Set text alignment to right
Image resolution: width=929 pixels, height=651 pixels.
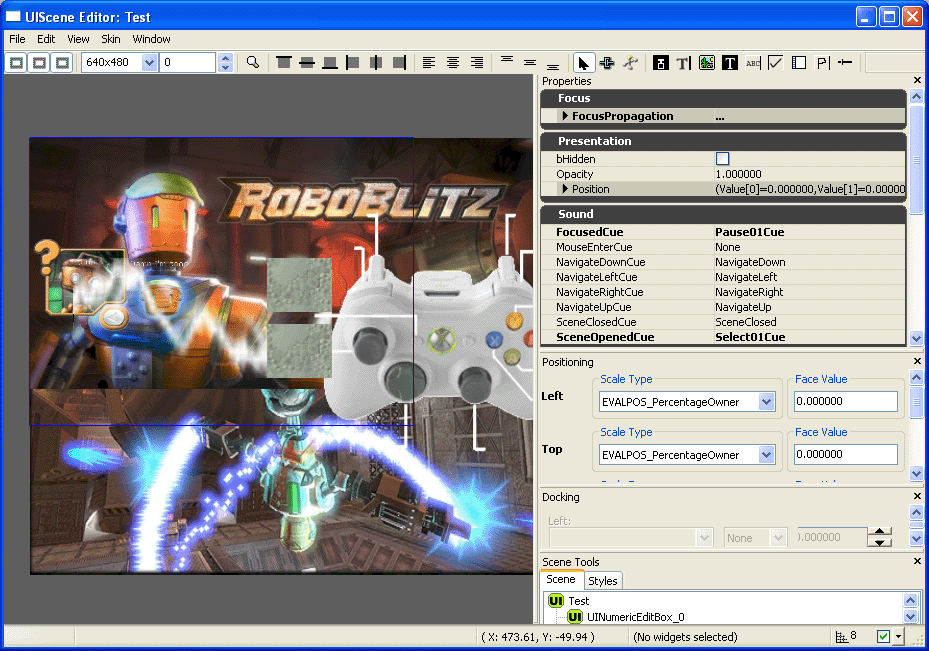click(476, 62)
